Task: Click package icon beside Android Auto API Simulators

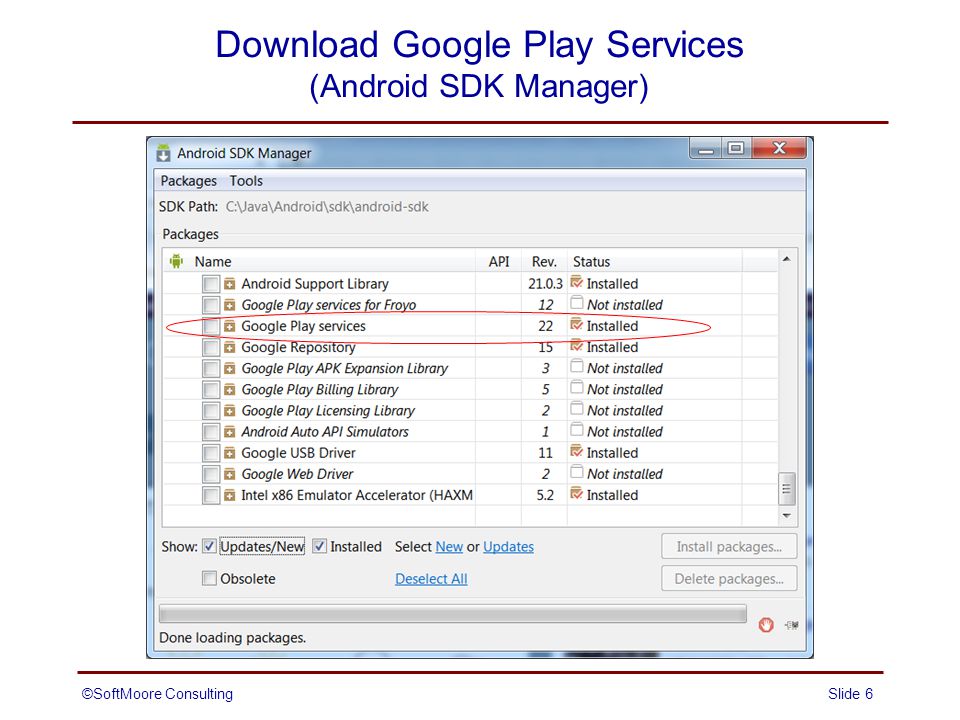Action: pyautogui.click(x=230, y=432)
